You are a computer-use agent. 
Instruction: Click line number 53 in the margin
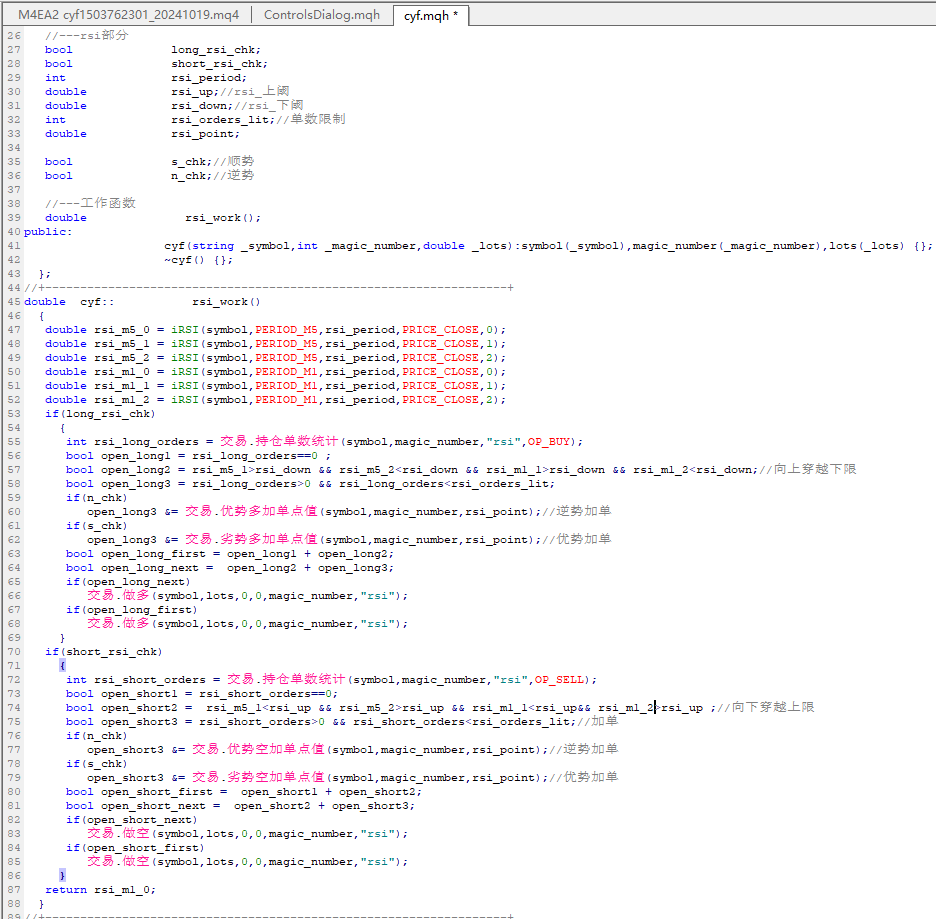[13, 413]
